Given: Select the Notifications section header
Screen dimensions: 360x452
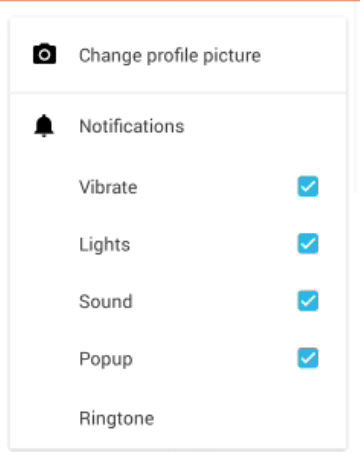Looking at the screenshot, I should (132, 126).
